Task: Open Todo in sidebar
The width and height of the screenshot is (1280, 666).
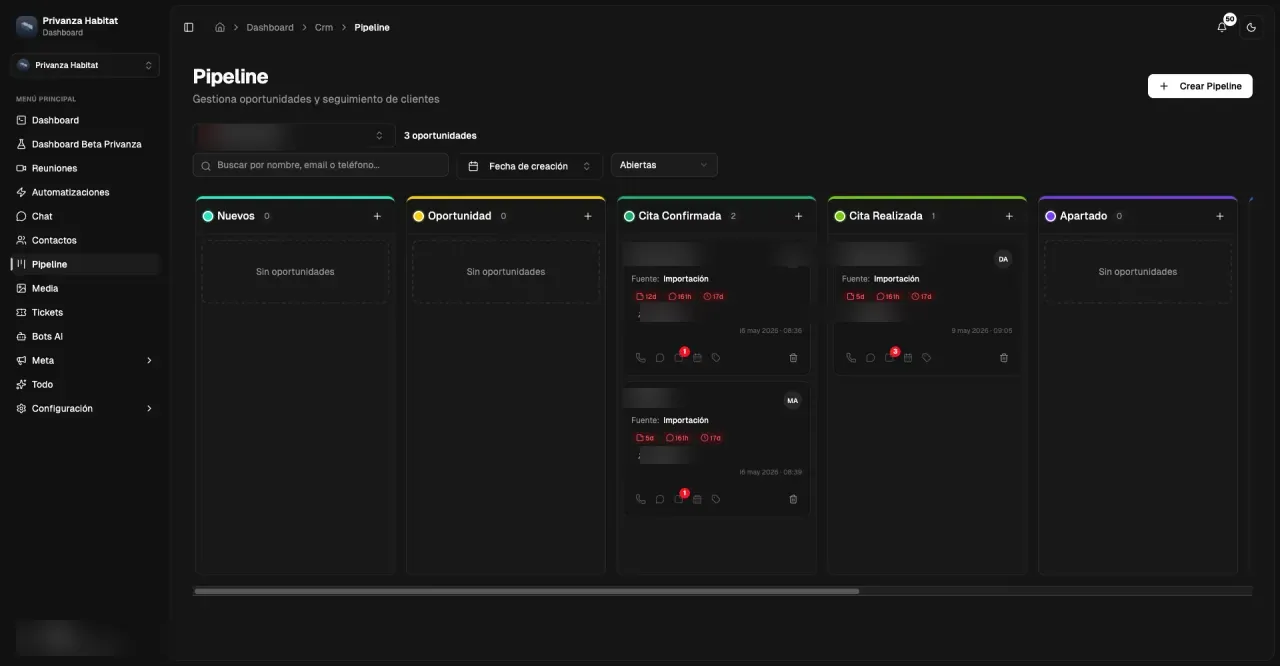Action: [x=85, y=384]
